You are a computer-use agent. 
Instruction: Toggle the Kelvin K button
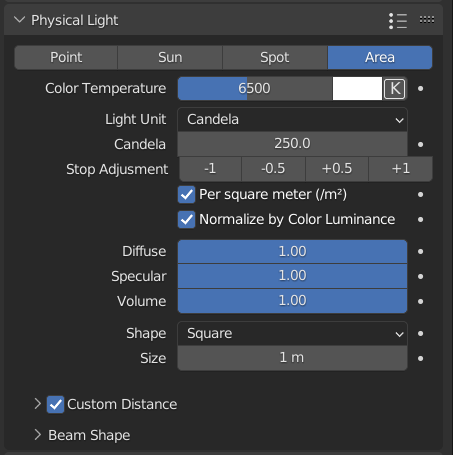click(395, 89)
